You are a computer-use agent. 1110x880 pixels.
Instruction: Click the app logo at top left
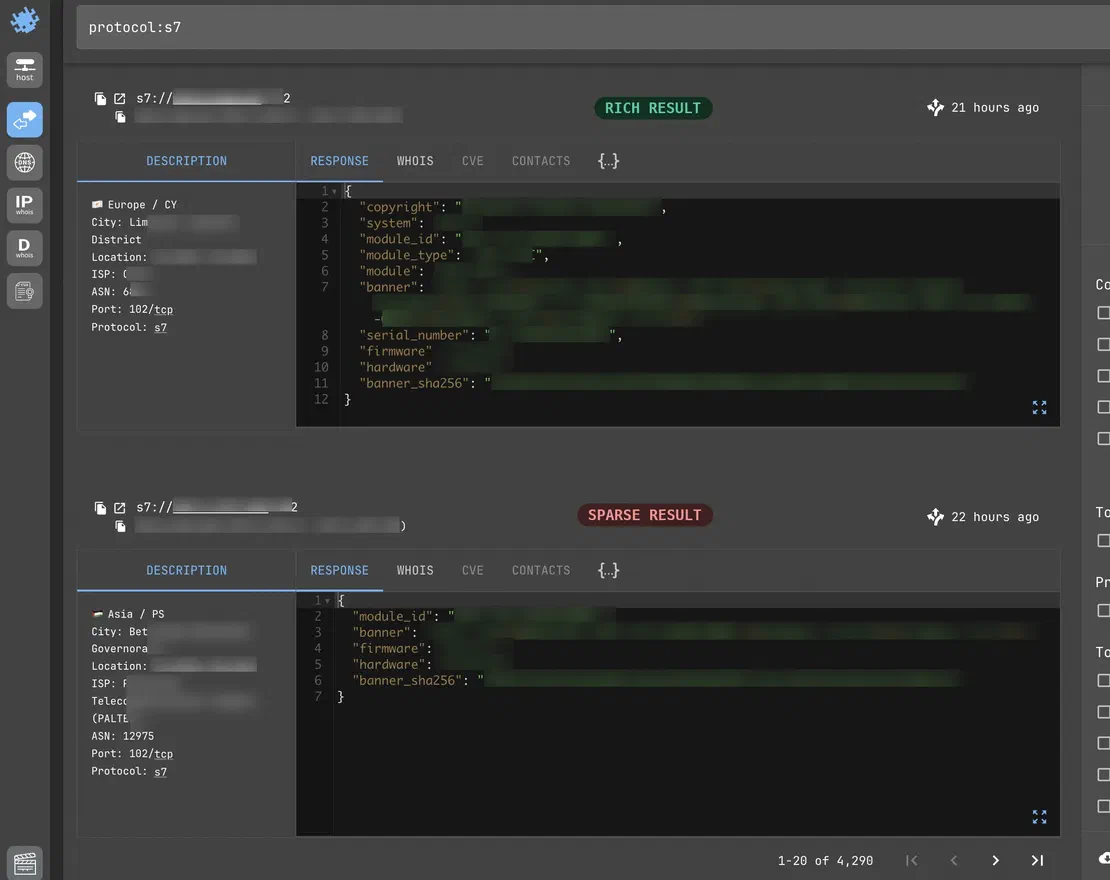pyautogui.click(x=25, y=20)
